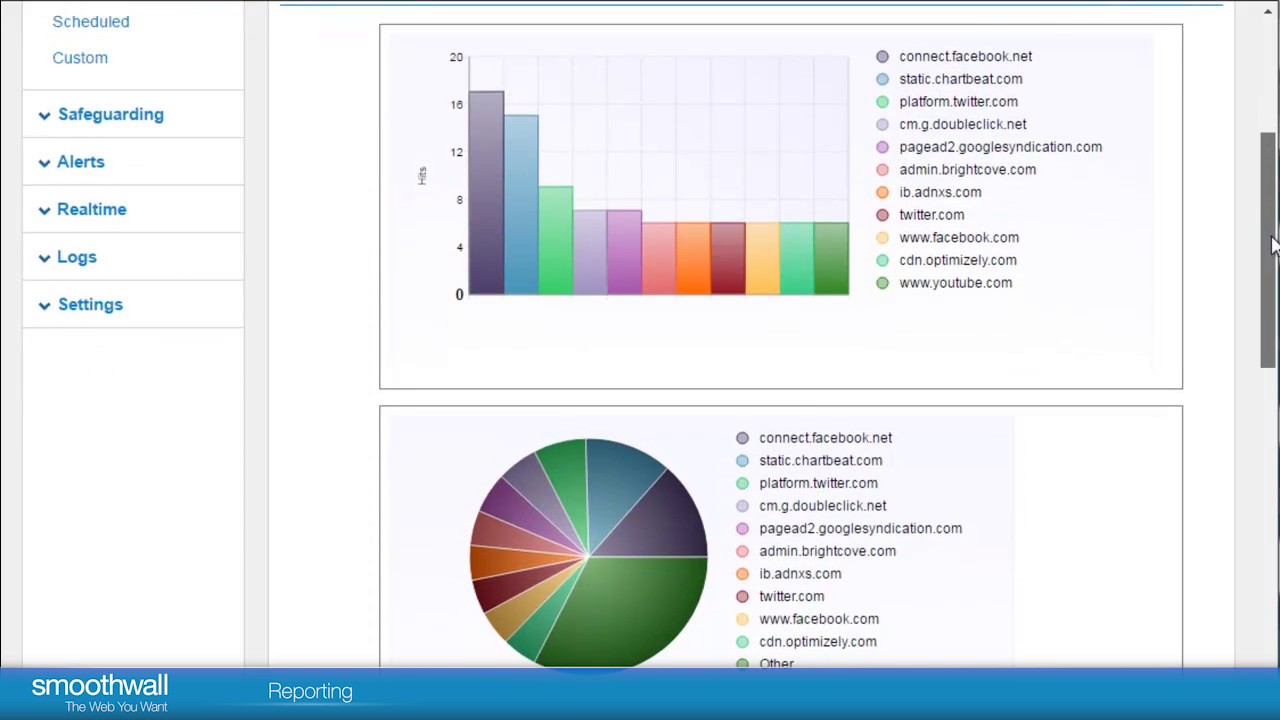Click the tallest purple connect.facebook.net bar

point(486,193)
